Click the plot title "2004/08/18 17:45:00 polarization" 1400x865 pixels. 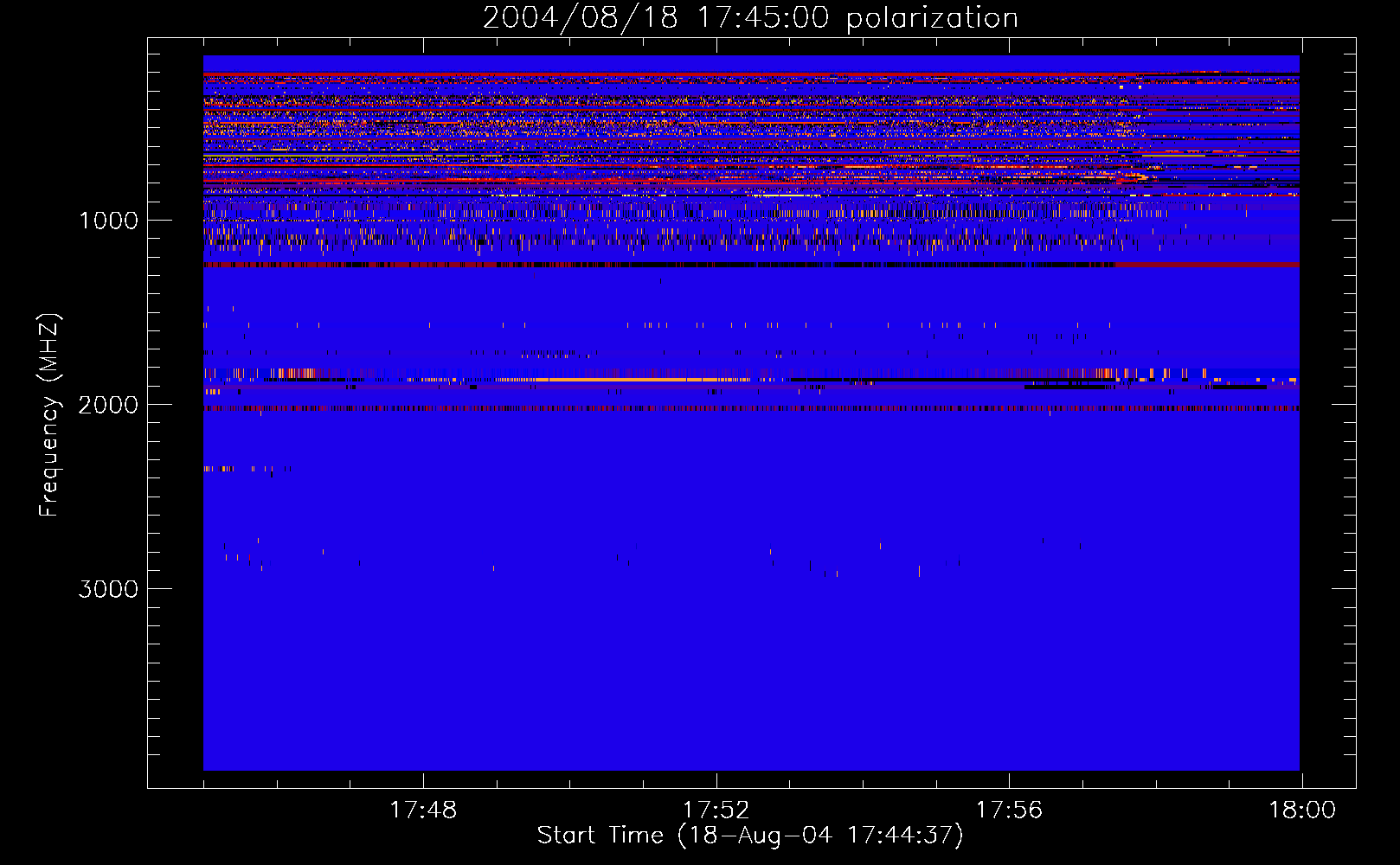[x=750, y=18]
